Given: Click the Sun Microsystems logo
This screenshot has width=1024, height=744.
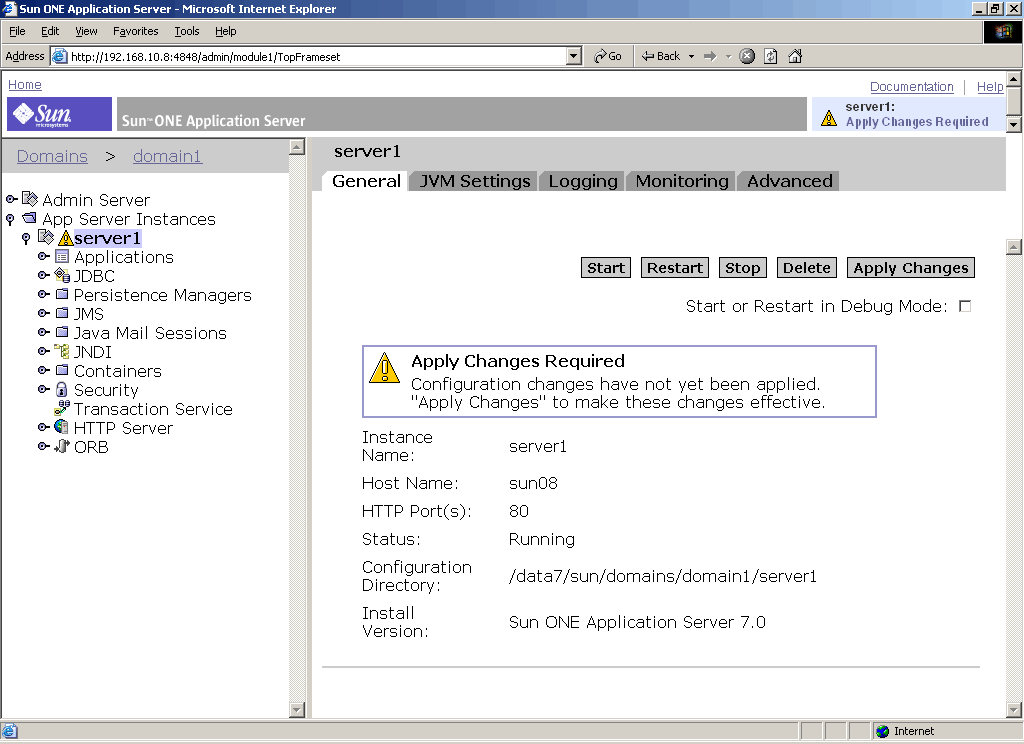Looking at the screenshot, I should 59,114.
